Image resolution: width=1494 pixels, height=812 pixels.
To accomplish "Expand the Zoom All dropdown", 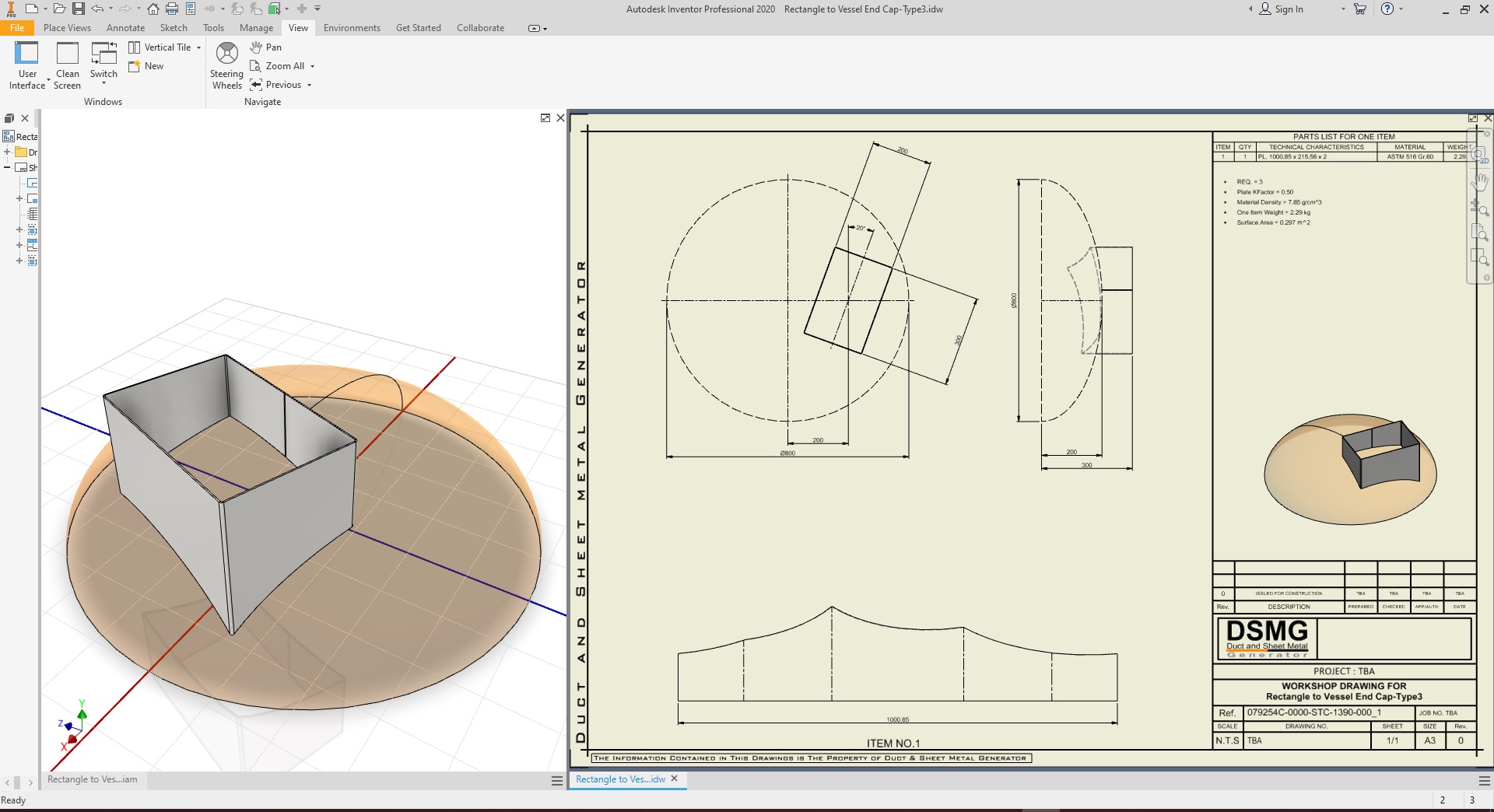I will 313,67.
